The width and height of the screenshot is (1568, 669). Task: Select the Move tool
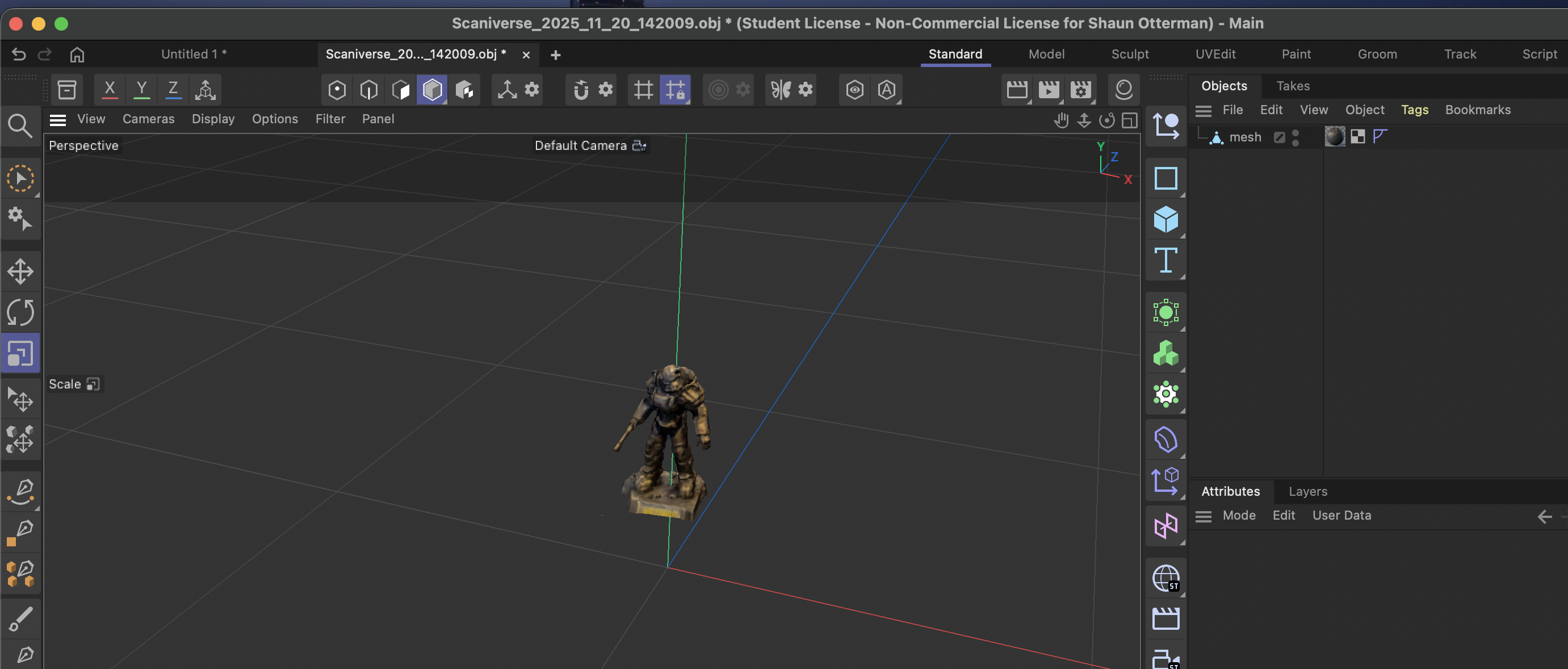22,270
